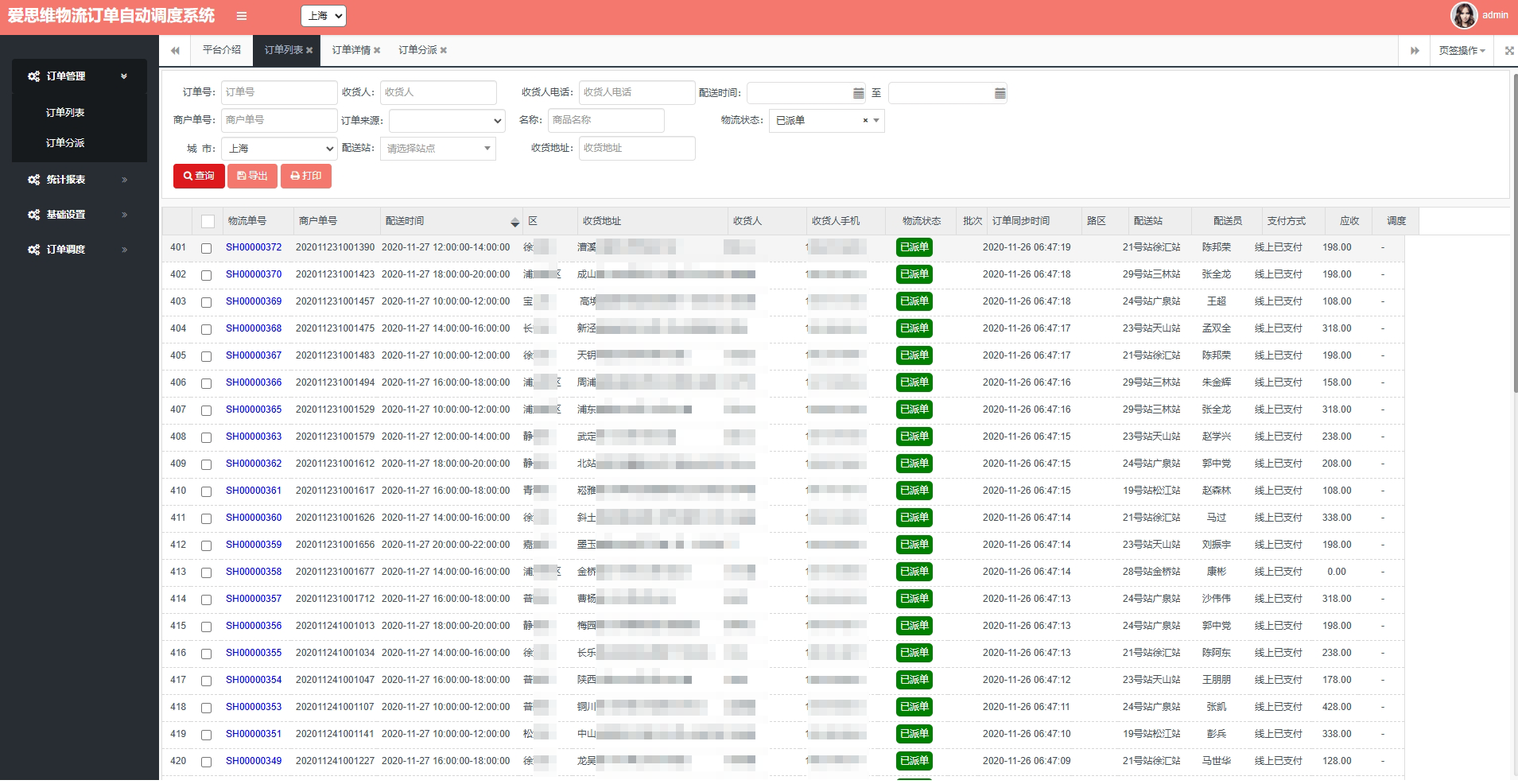The image size is (1518, 784).
Task: Open the 配送站 请选择站点 dropdown
Action: tap(438, 149)
